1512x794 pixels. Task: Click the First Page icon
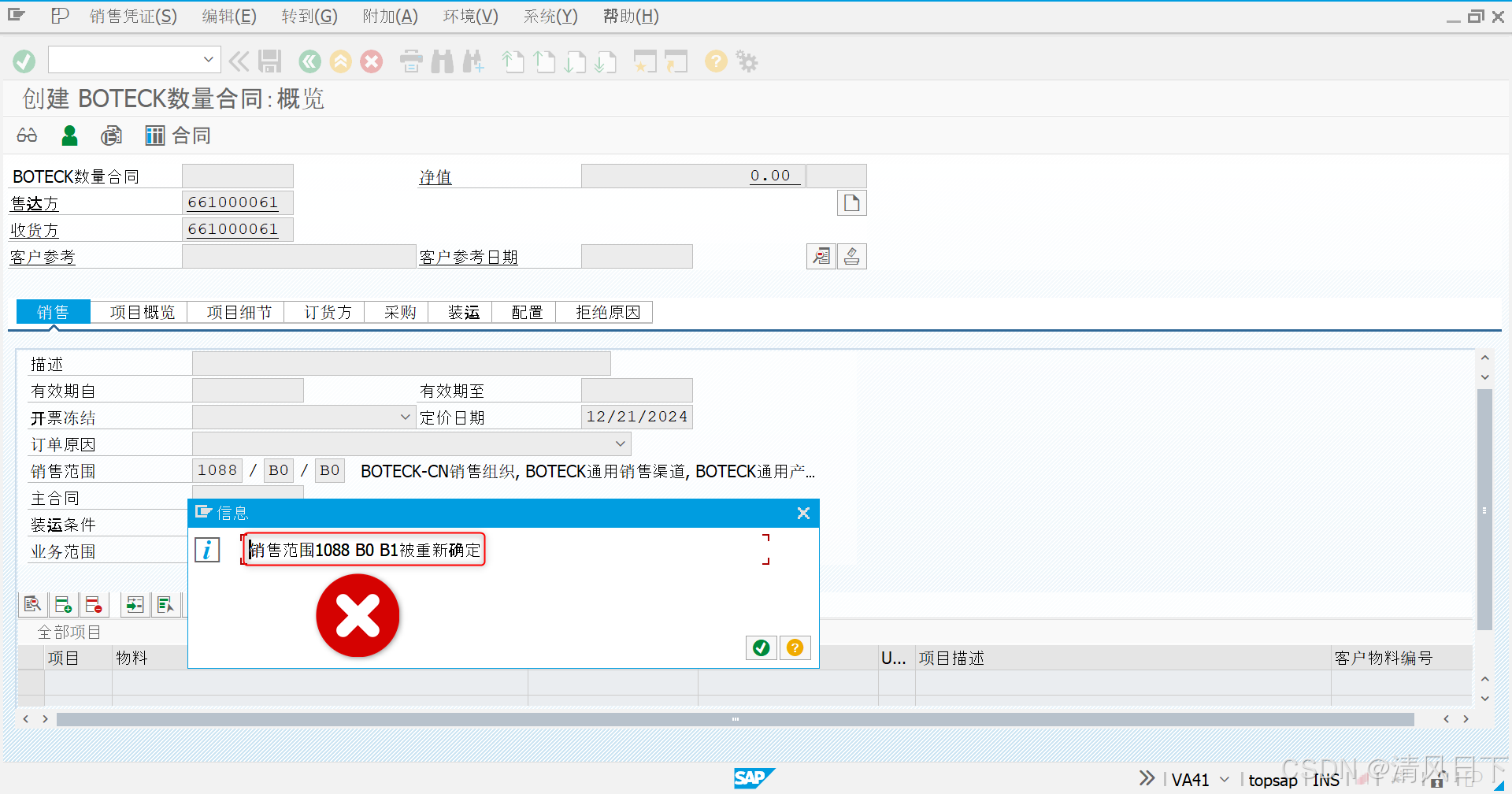point(513,61)
